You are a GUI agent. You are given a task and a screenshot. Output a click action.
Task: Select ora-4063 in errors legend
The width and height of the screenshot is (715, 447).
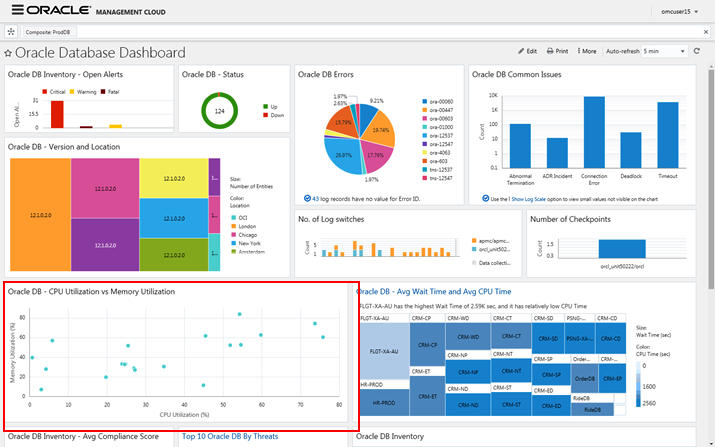(436, 153)
